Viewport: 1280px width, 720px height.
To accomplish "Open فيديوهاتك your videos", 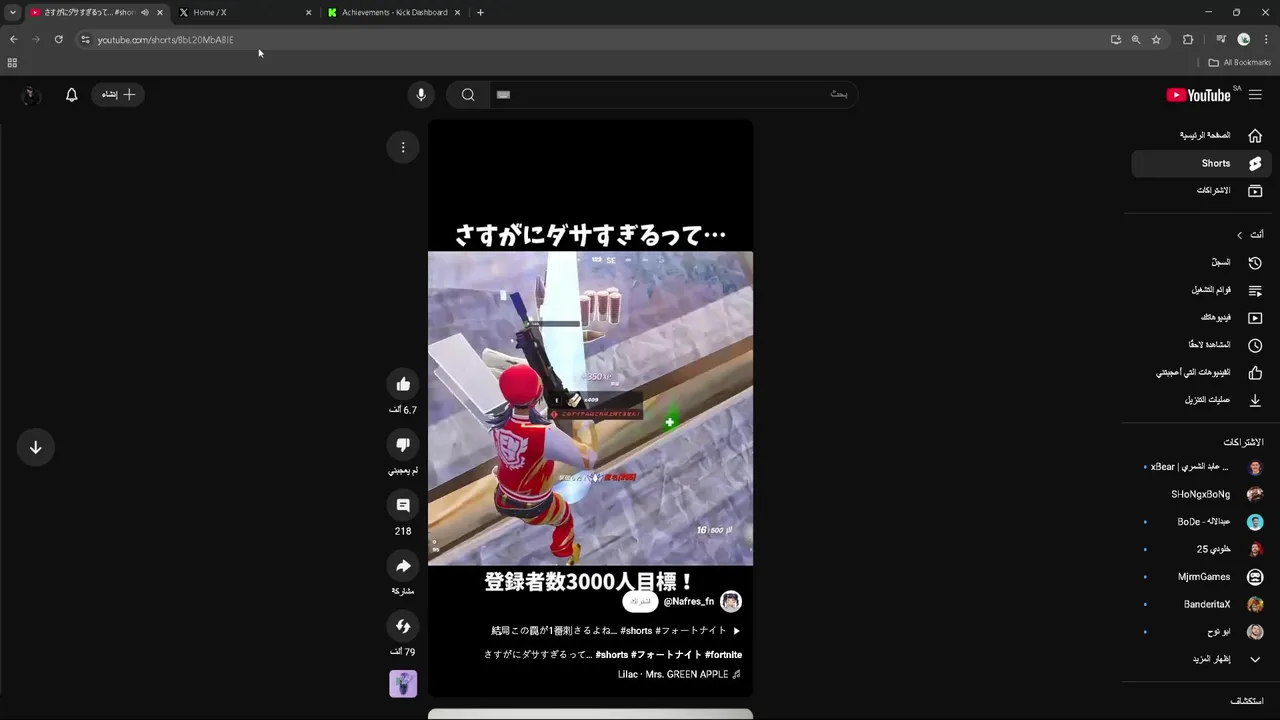I will (x=1201, y=317).
